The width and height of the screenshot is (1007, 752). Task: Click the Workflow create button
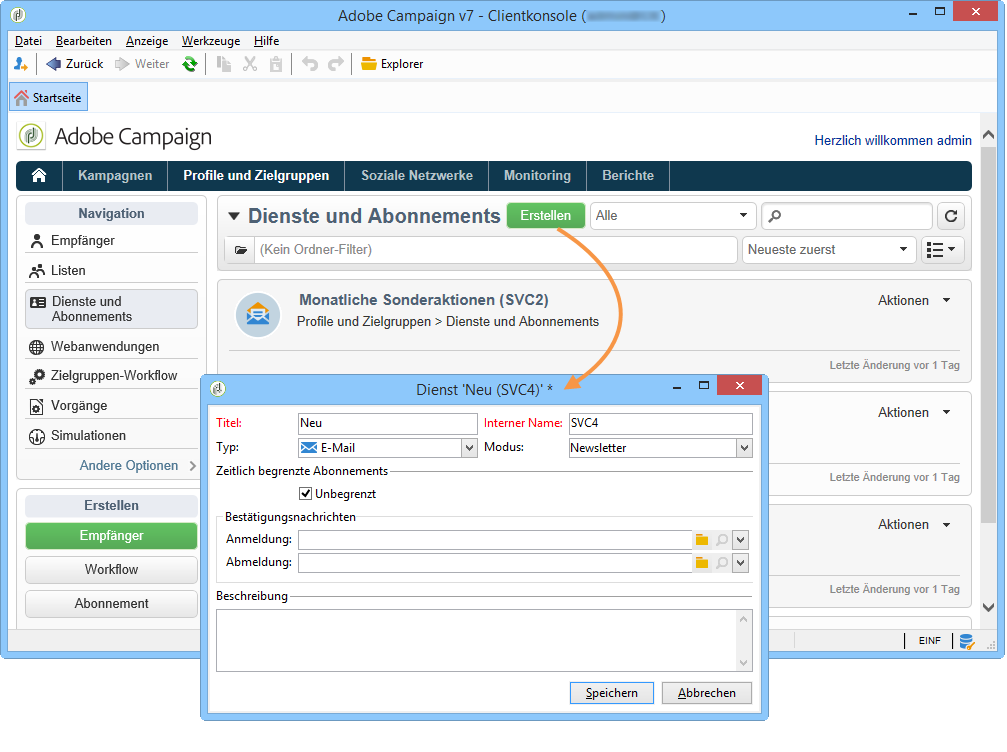click(x=111, y=570)
